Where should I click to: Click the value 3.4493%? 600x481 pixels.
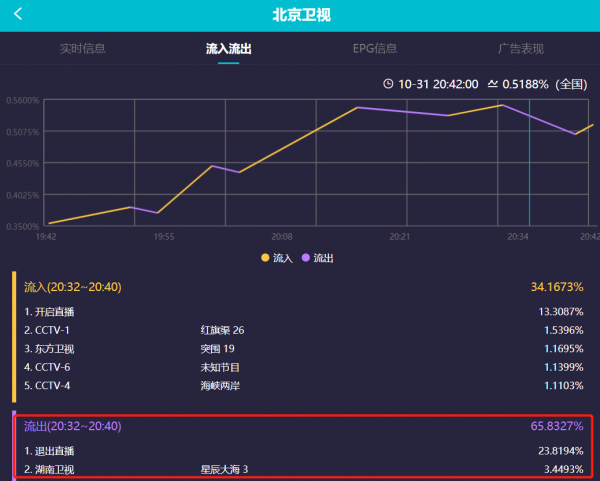coord(564,470)
